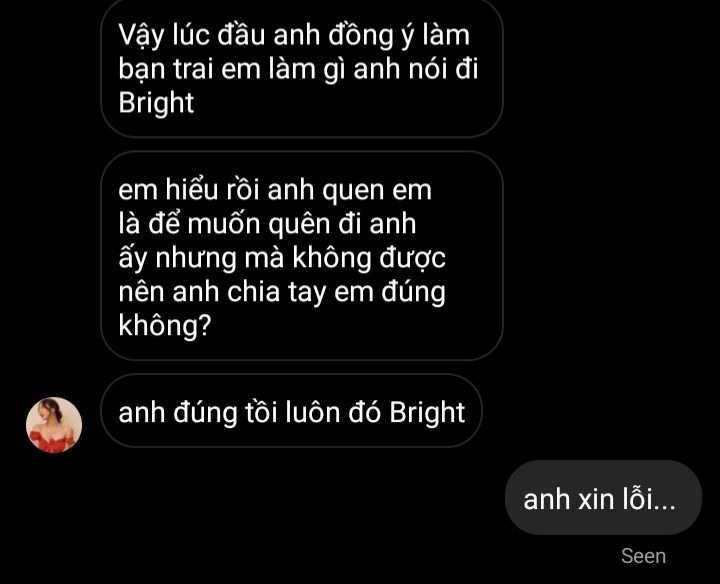Click the line 'em hiểu rồi anh quen em'
This screenshot has height=584, width=720.
[x=275, y=190]
